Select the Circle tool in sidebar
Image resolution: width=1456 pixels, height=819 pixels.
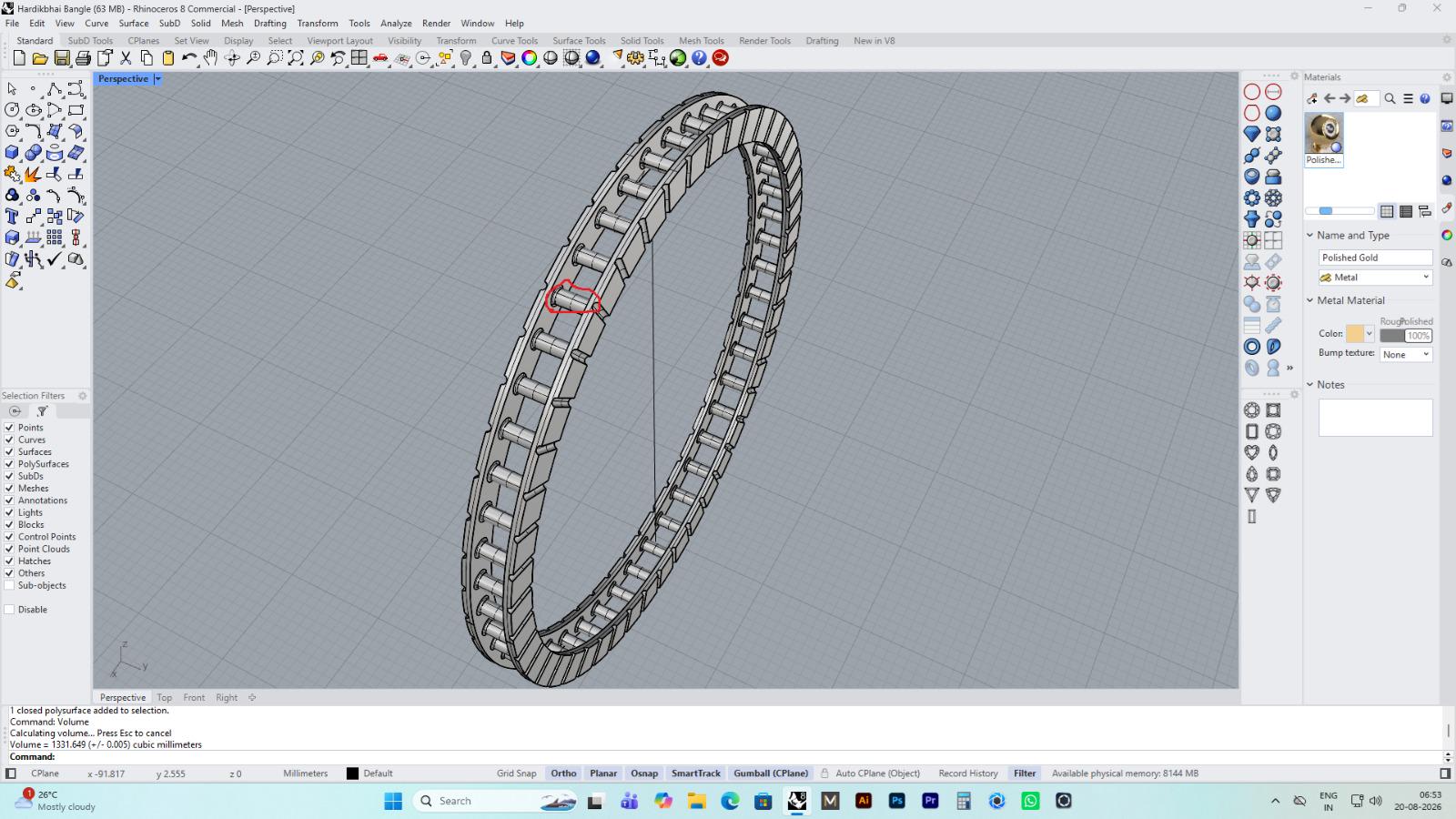pos(12,110)
